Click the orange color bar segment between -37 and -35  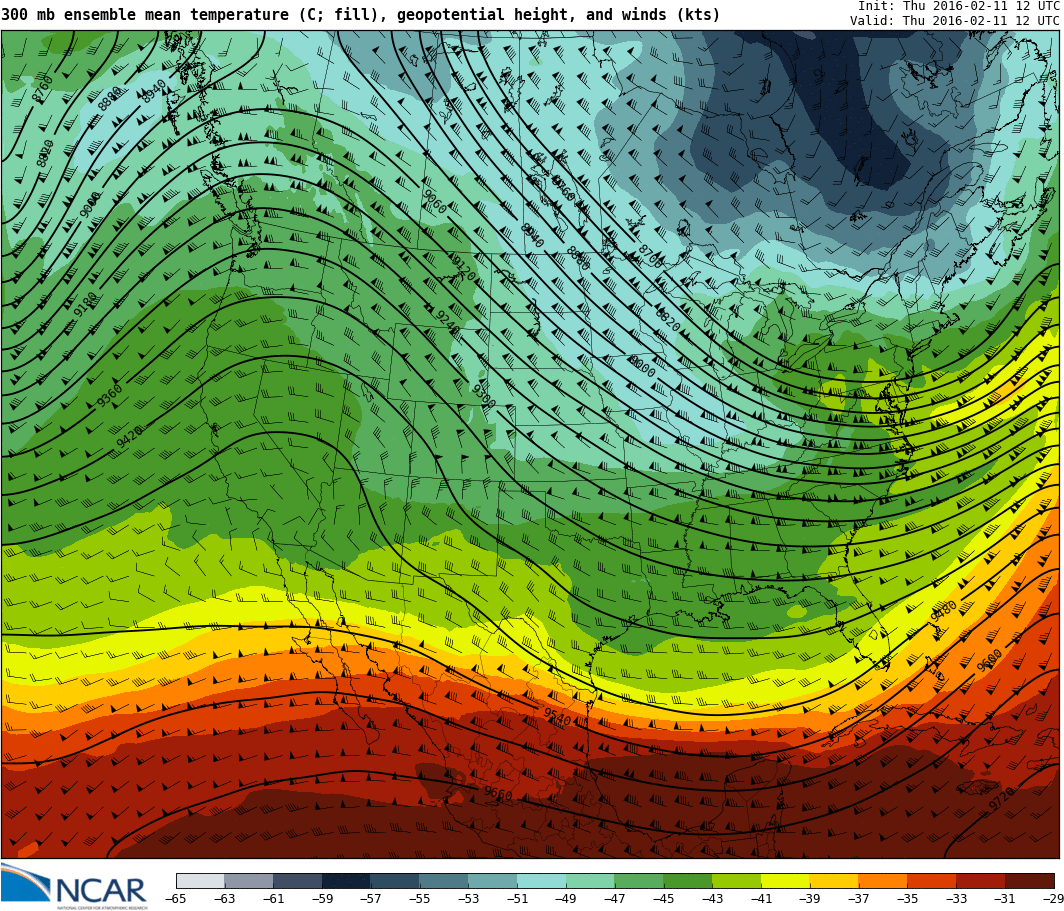point(884,880)
